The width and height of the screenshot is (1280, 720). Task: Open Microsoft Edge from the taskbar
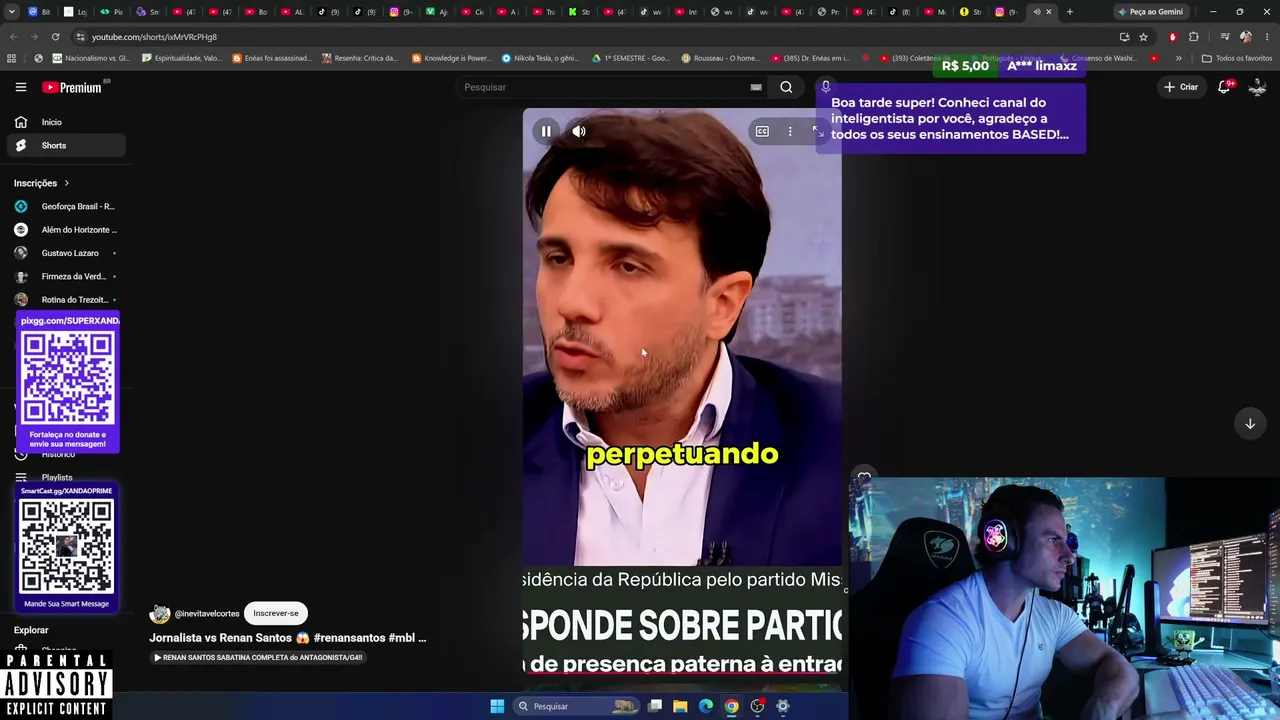coord(706,706)
